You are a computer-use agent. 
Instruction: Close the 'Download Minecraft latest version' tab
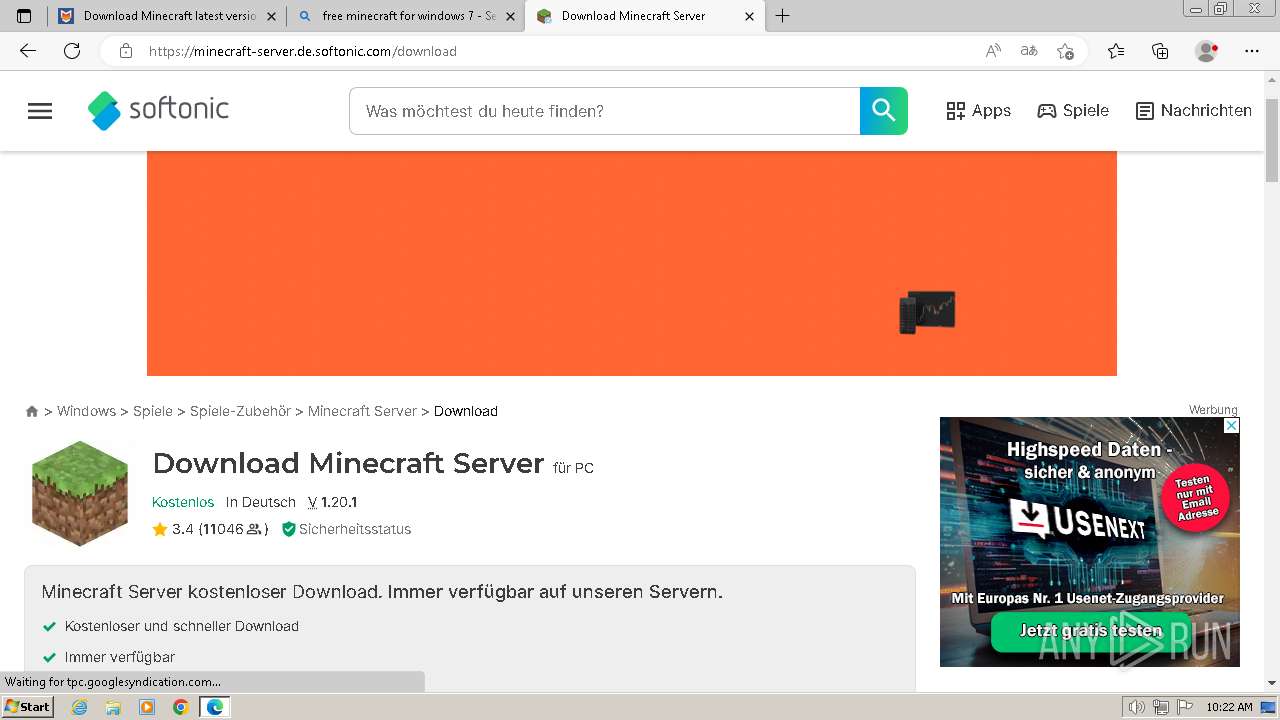point(271,16)
